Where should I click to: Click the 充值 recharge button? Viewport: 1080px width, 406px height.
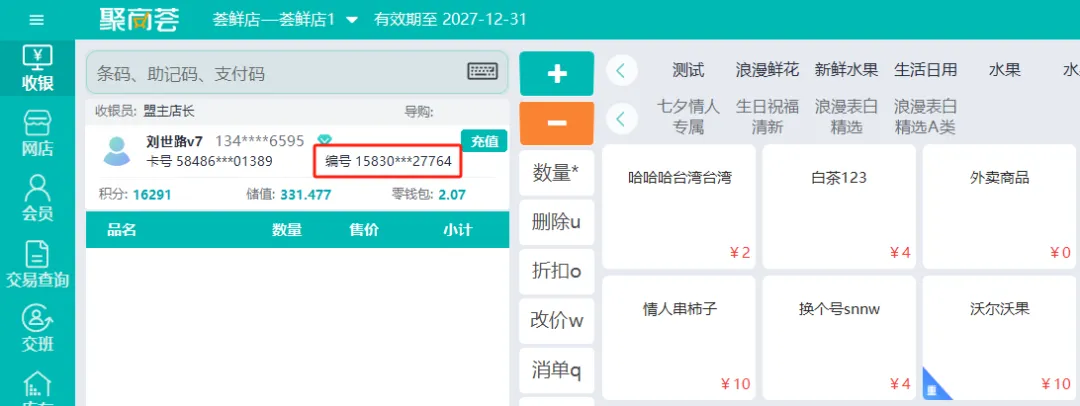tap(484, 141)
